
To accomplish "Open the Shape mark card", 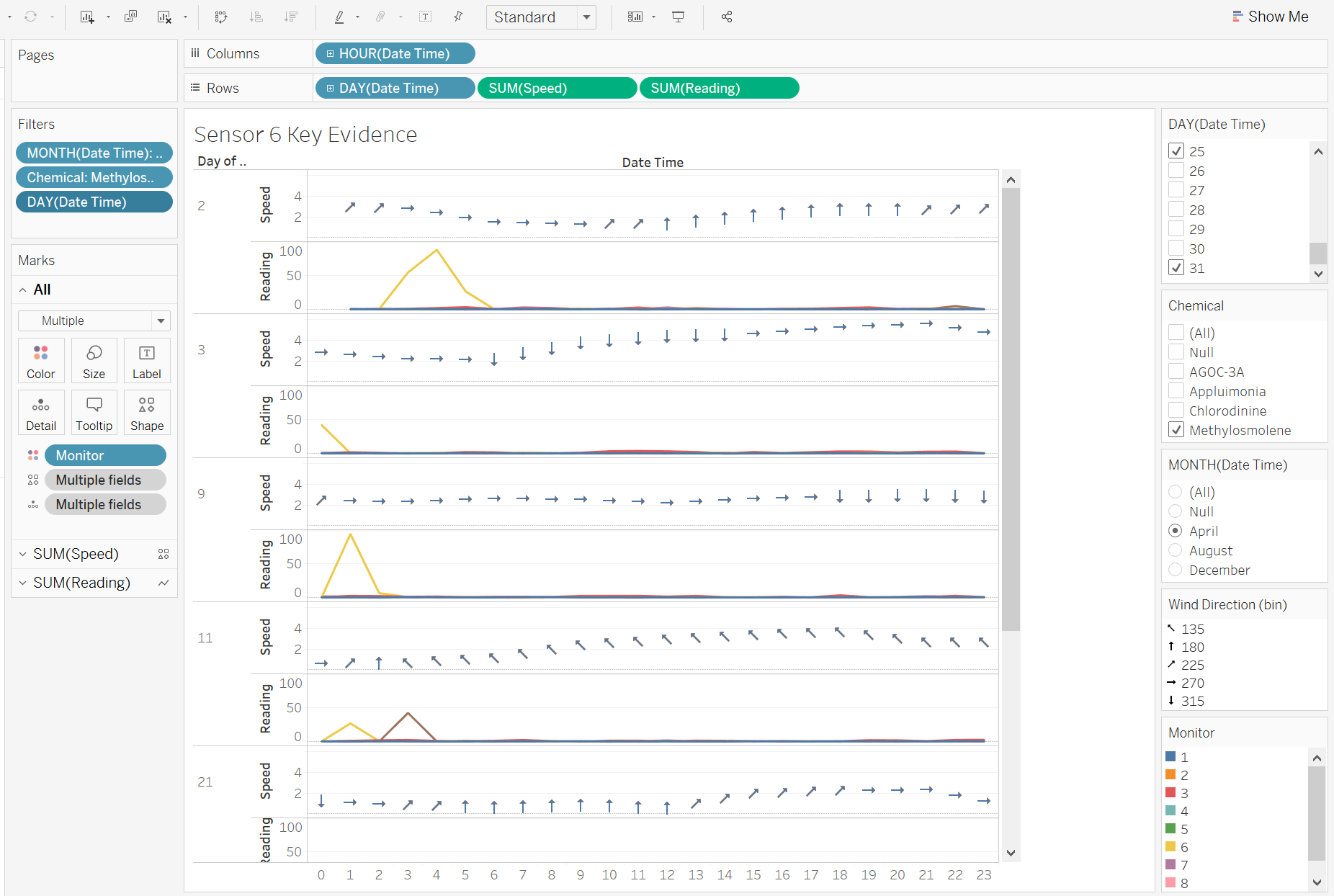I will [x=147, y=413].
